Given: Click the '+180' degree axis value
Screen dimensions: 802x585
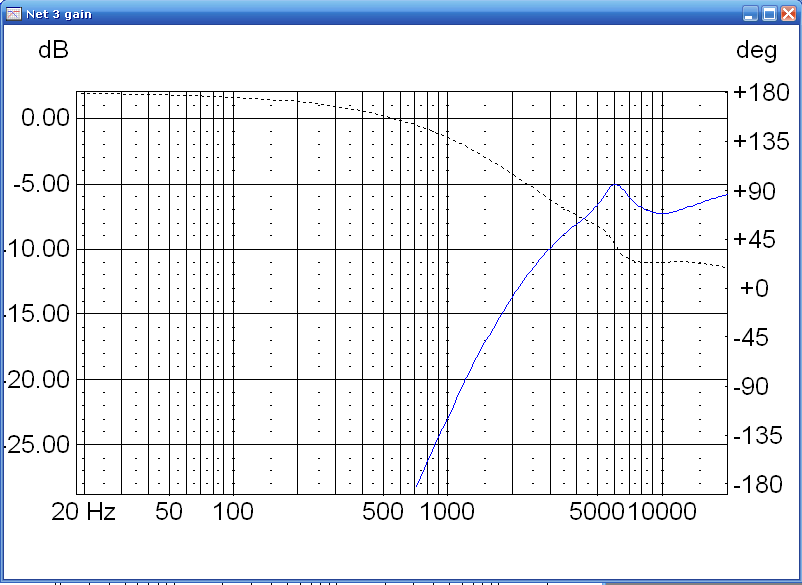Looking at the screenshot, I should pos(762,93).
